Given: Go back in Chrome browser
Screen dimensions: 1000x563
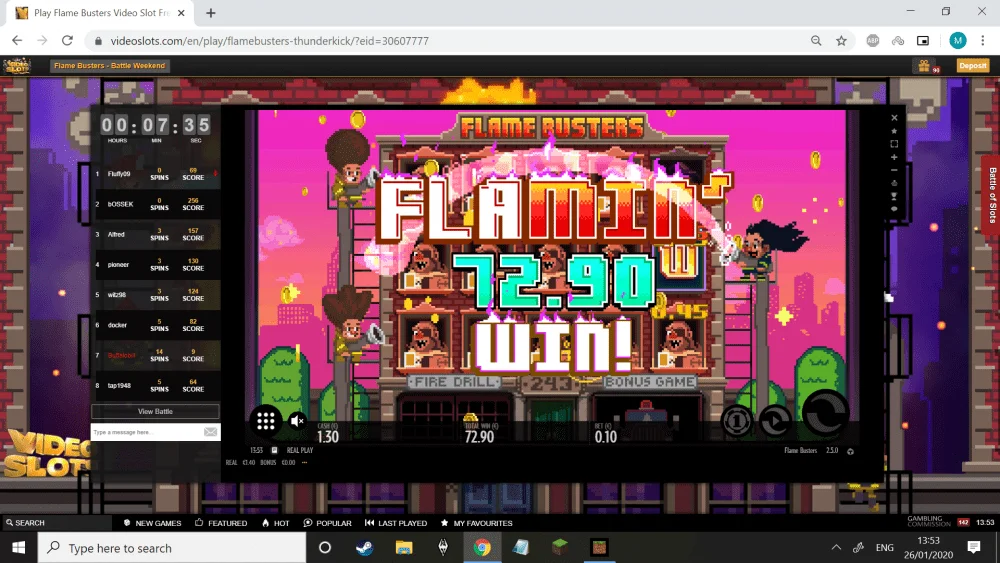Looking at the screenshot, I should pos(17,41).
